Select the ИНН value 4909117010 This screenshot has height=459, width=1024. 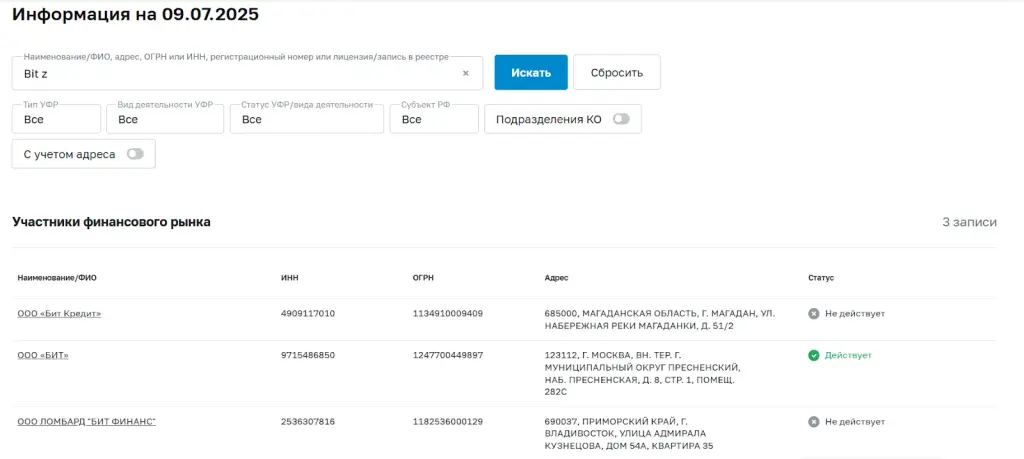tap(308, 313)
